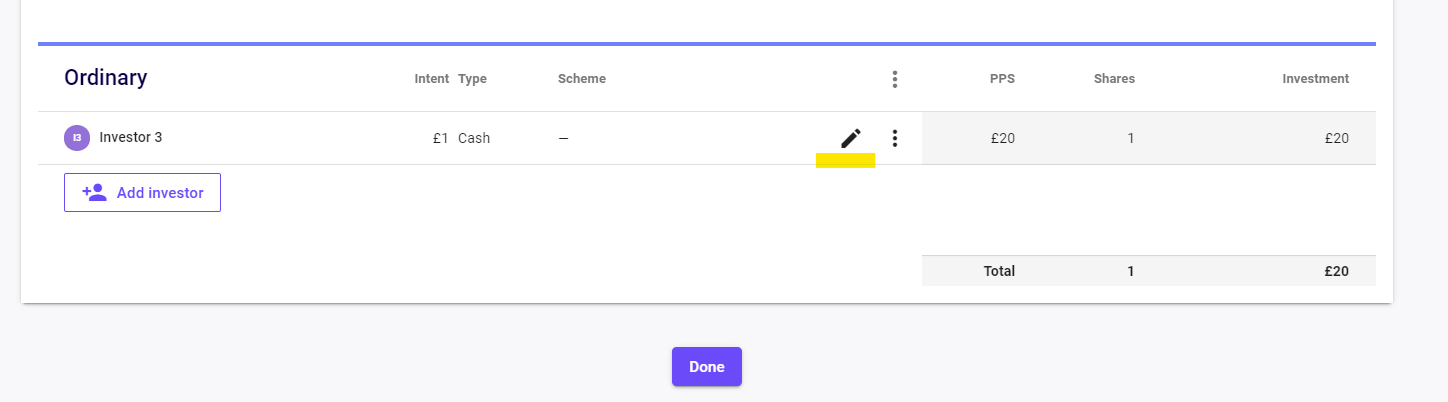The image size is (1448, 402).
Task: Click the Scheme column header
Action: 582,79
